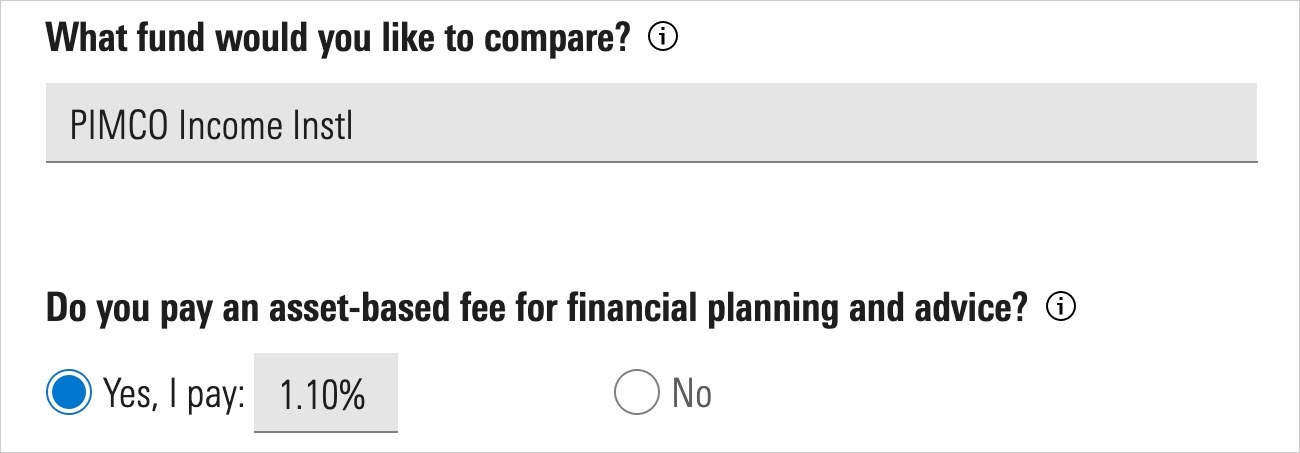
Task: Place cursor after "Instl" in fund field
Action: 357,126
